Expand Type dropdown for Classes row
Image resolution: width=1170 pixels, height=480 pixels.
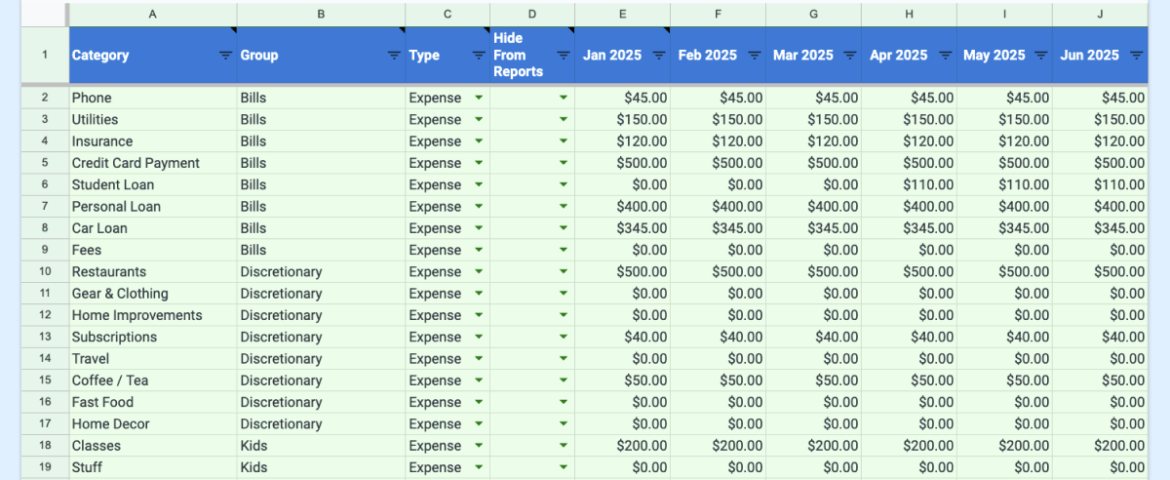(478, 446)
